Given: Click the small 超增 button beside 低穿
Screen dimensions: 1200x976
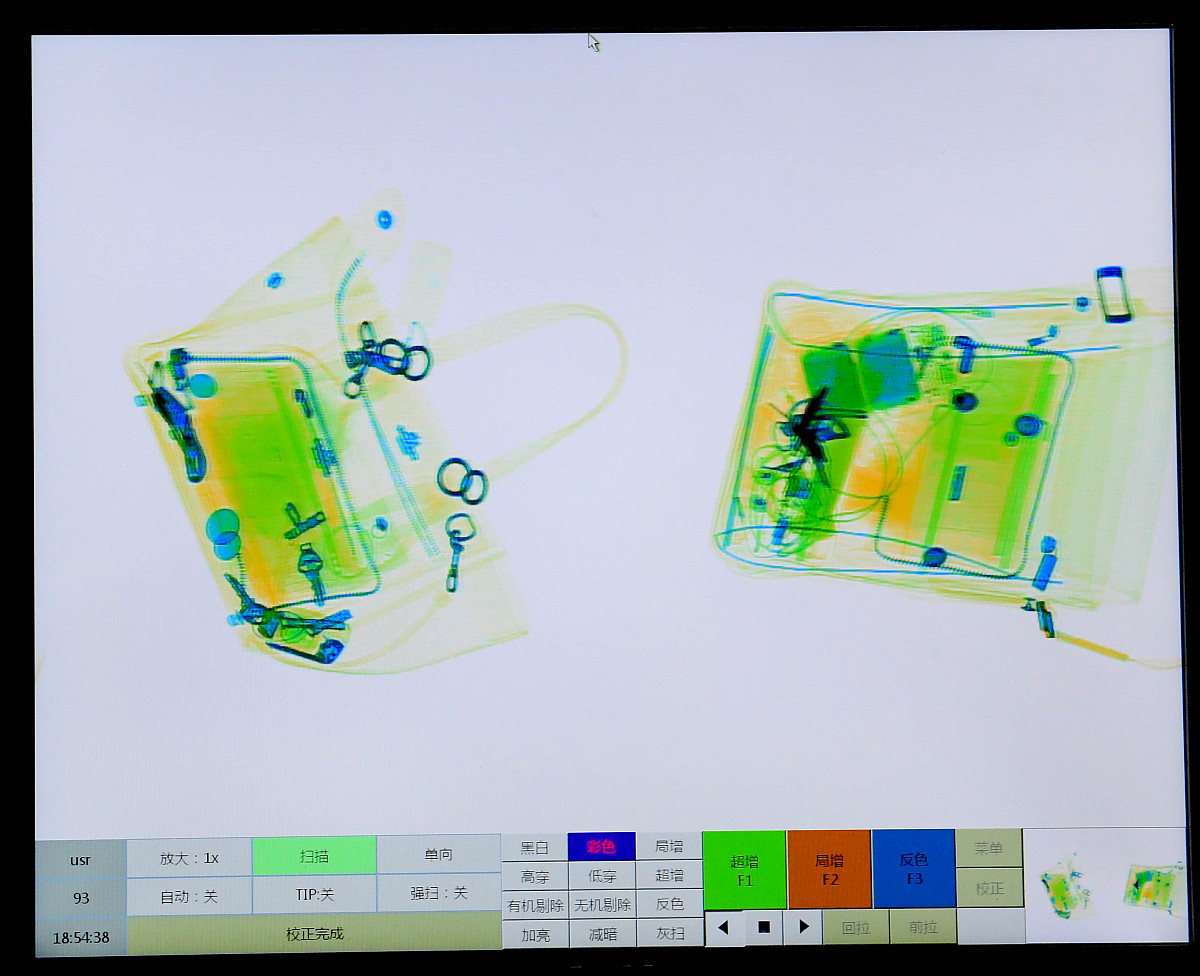Looking at the screenshot, I should (x=669, y=875).
